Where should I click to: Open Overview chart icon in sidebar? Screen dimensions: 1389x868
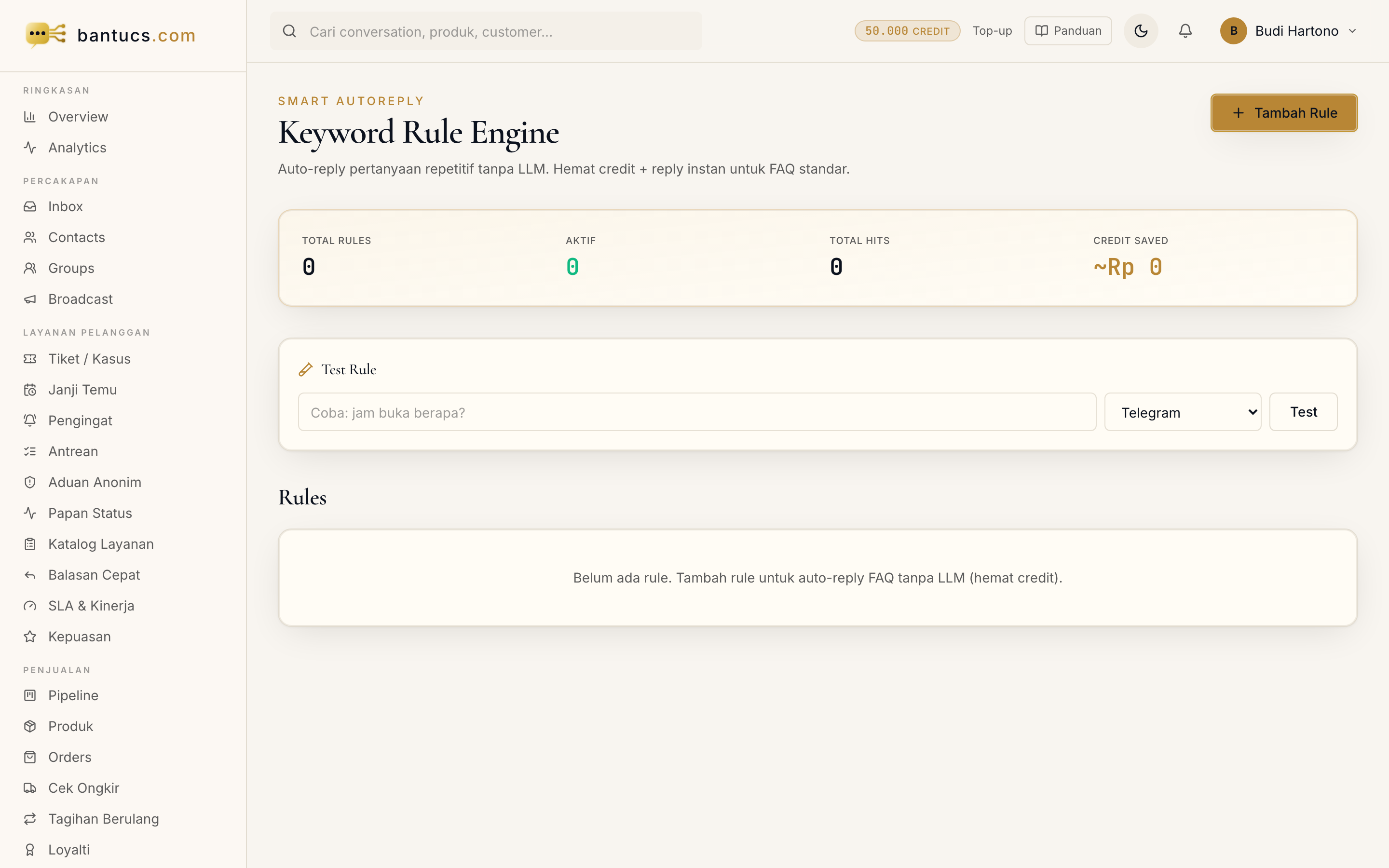[x=30, y=117]
